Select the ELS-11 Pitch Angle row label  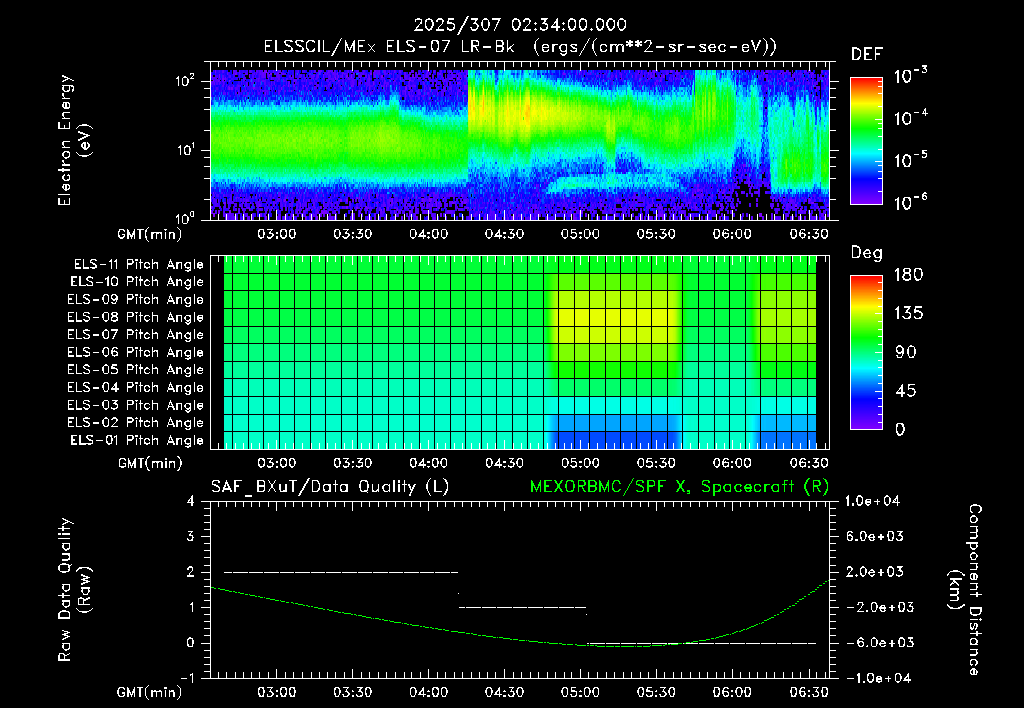tap(138, 265)
